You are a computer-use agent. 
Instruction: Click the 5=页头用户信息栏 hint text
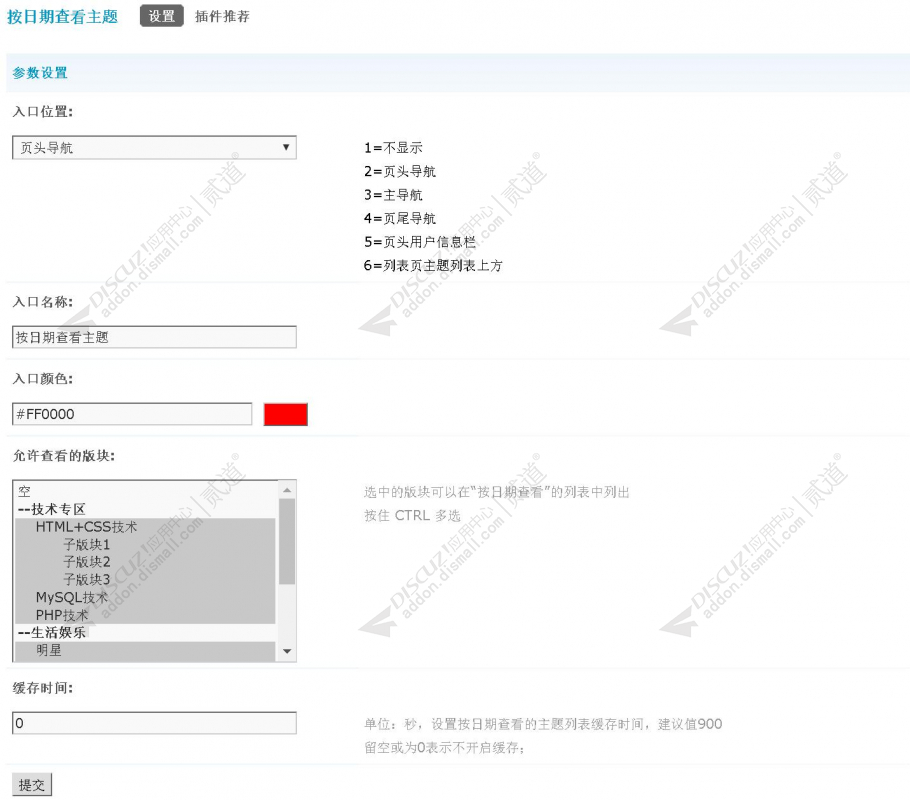(420, 242)
